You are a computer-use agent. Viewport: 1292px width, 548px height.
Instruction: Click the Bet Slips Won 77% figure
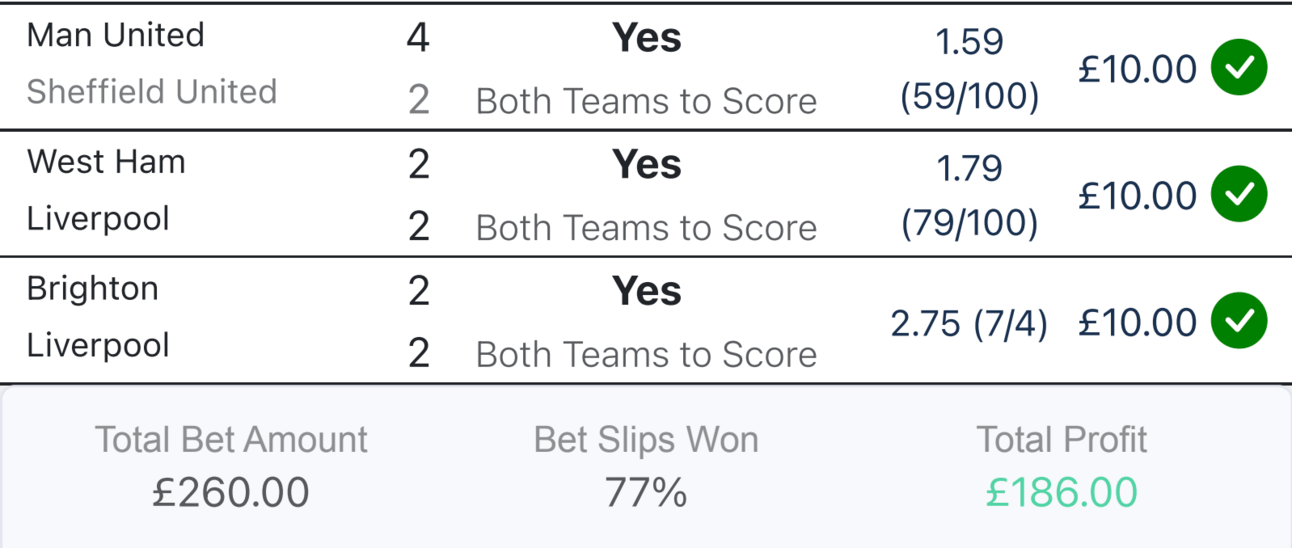pyautogui.click(x=646, y=493)
